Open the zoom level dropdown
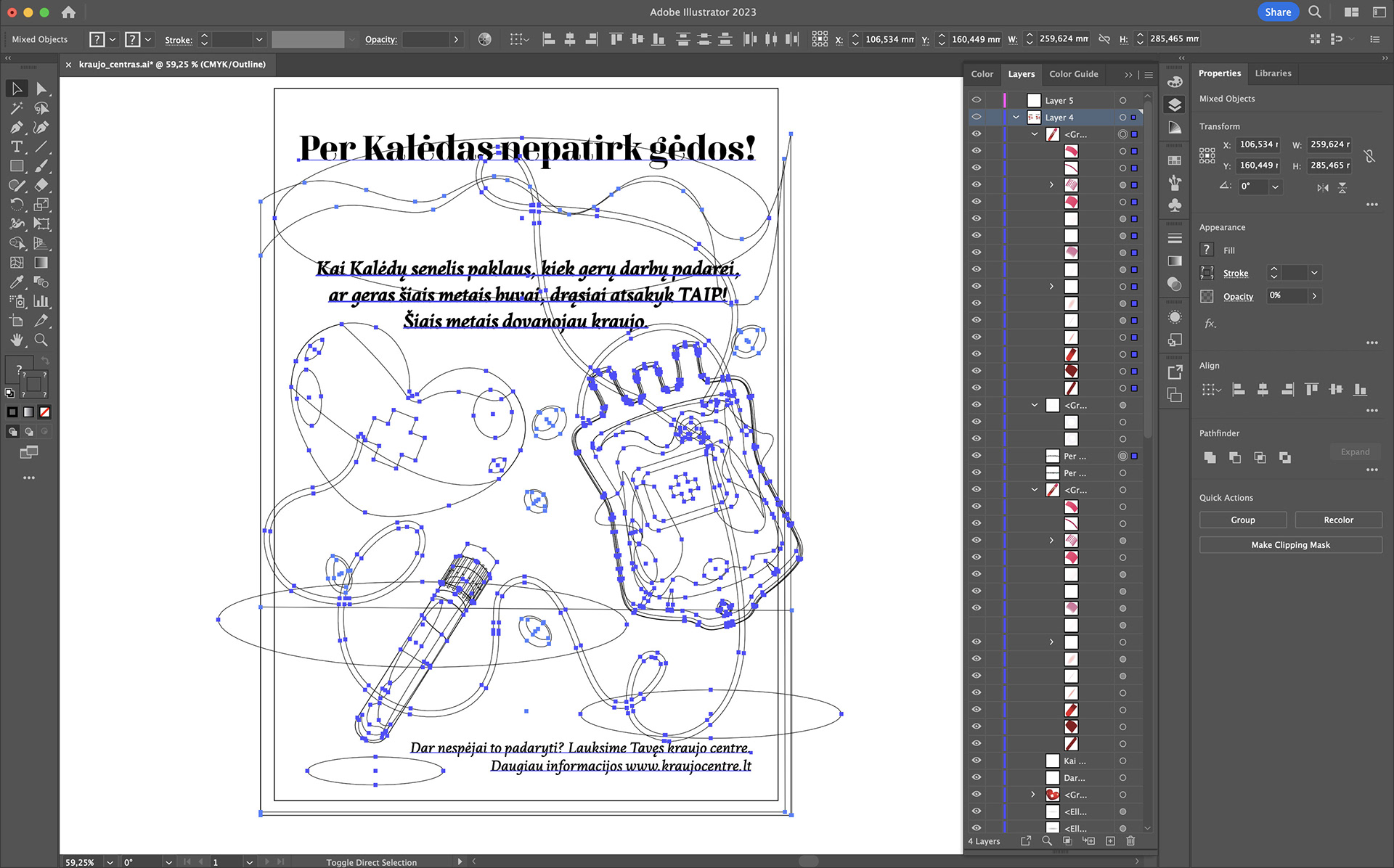 pyautogui.click(x=110, y=862)
